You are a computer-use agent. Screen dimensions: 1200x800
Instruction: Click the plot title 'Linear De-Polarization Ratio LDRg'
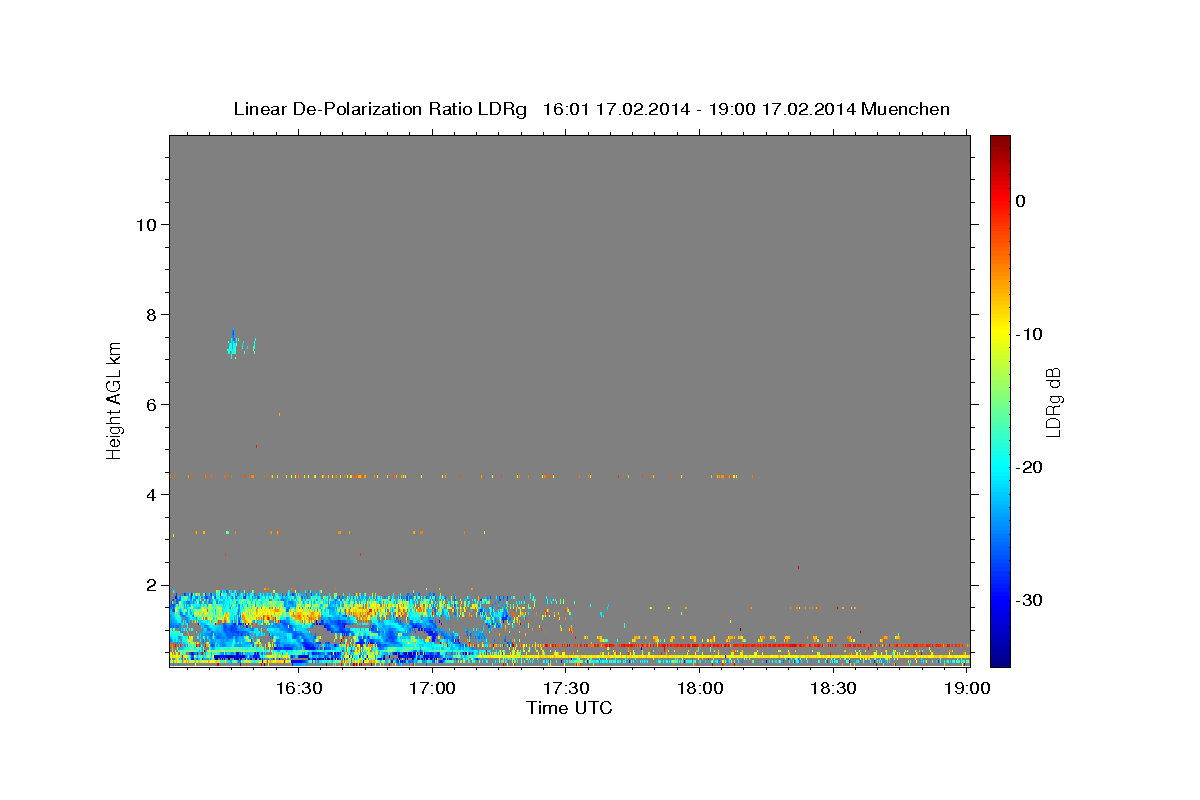pyautogui.click(x=379, y=109)
